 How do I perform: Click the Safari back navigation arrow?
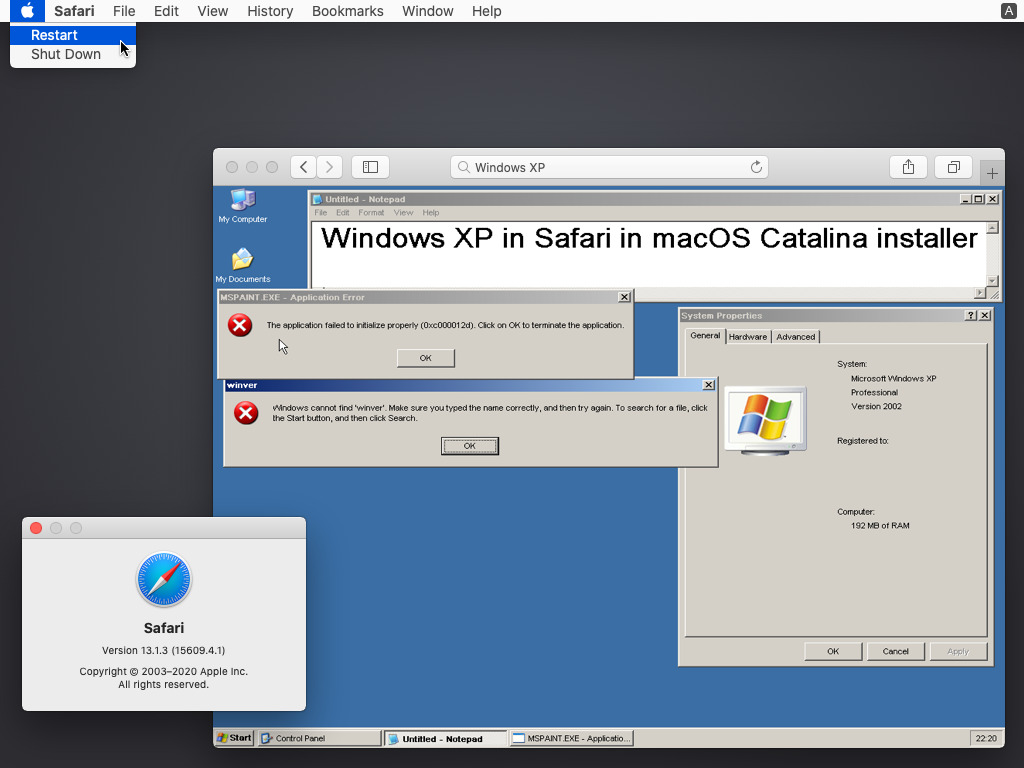304,167
